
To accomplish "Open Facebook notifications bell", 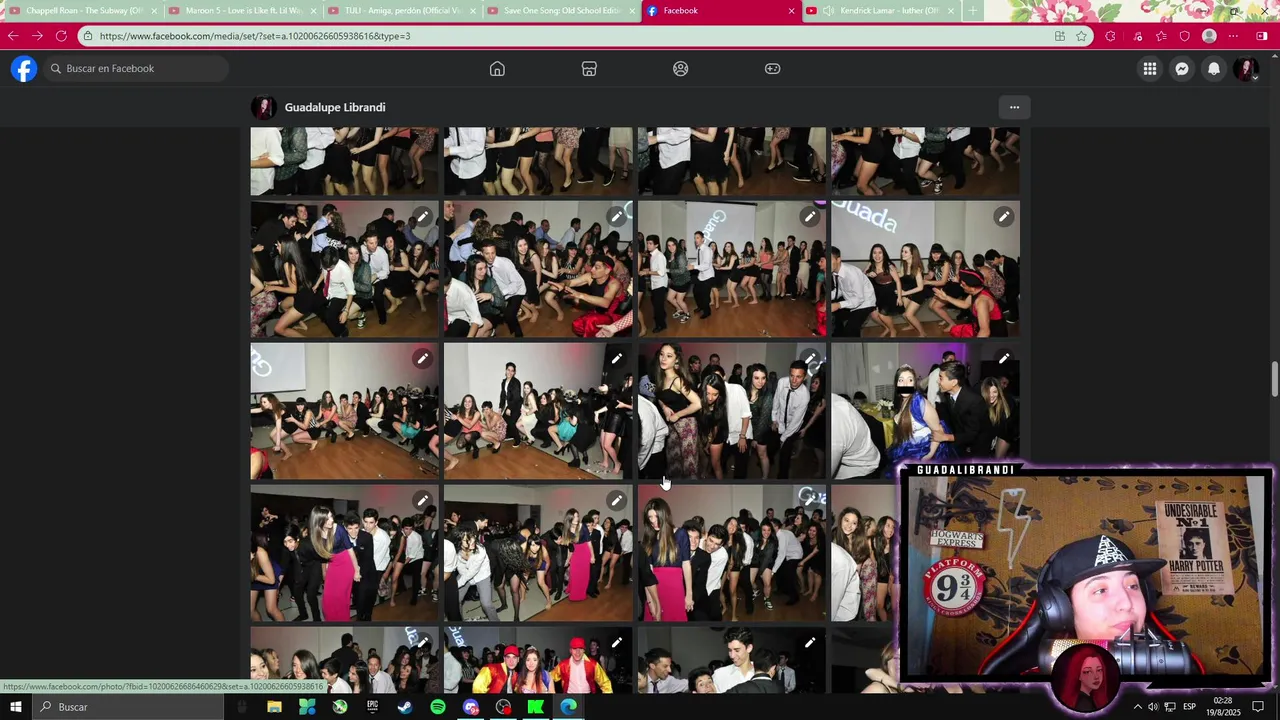I will pyautogui.click(x=1214, y=69).
